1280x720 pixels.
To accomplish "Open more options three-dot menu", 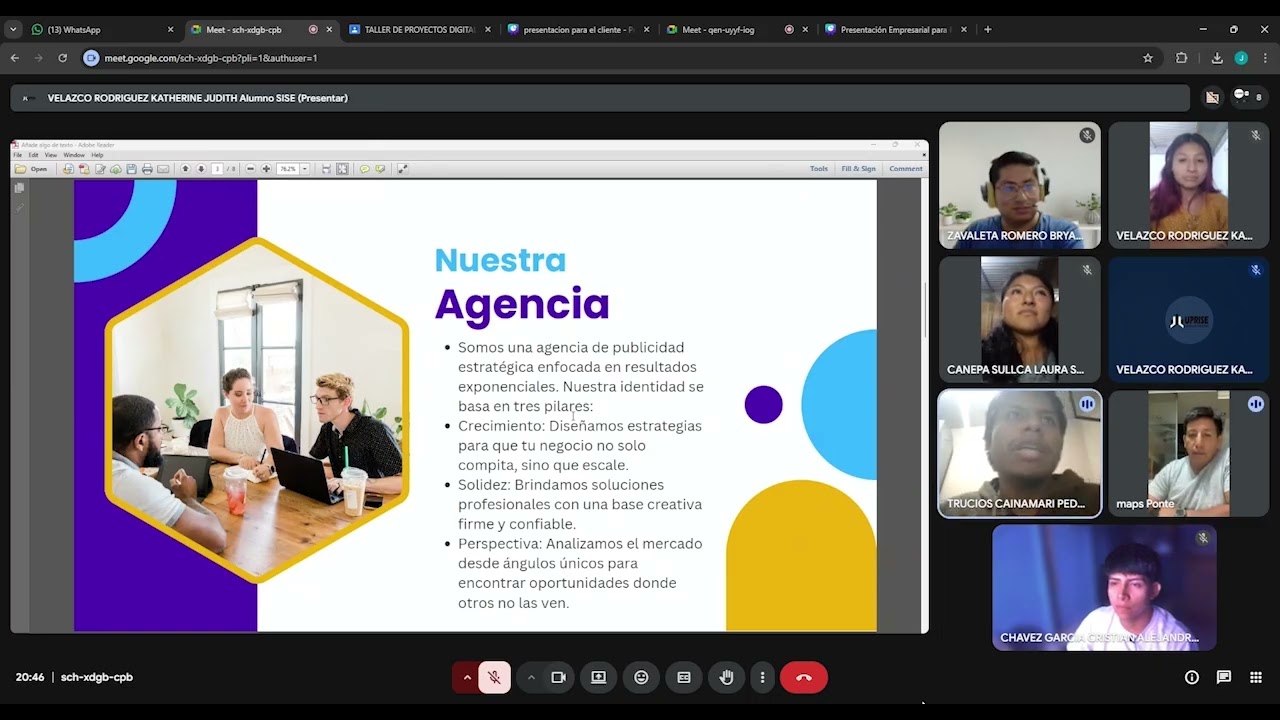I will (x=762, y=677).
